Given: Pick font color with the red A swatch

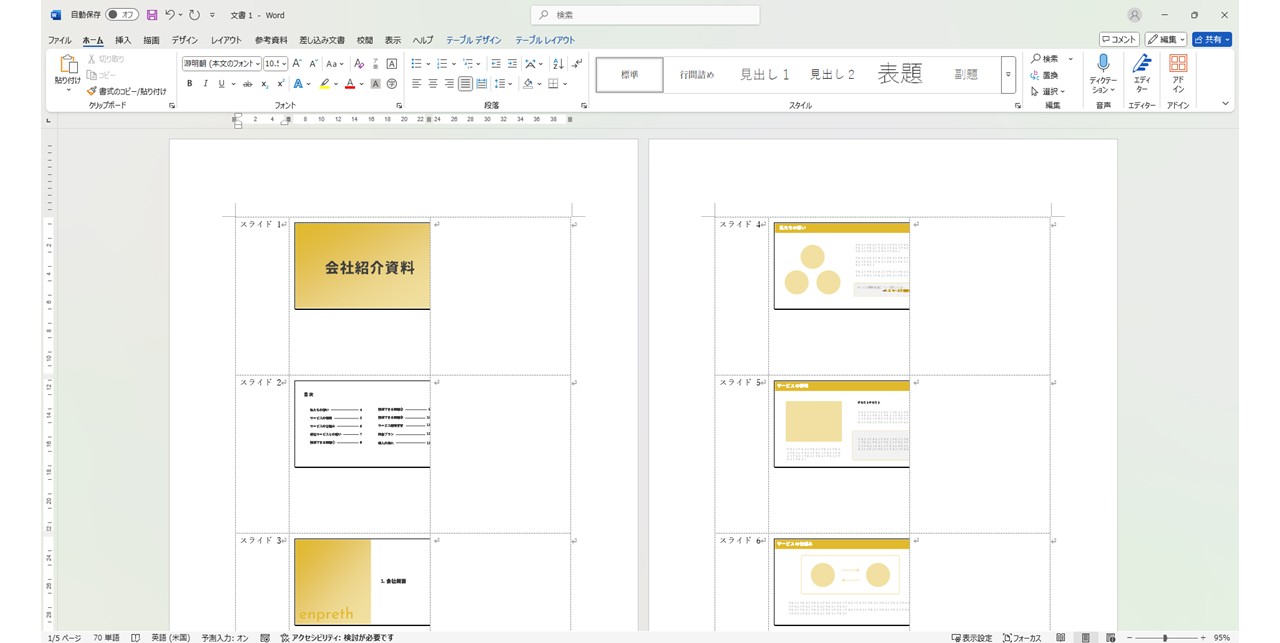Looking at the screenshot, I should click(349, 84).
